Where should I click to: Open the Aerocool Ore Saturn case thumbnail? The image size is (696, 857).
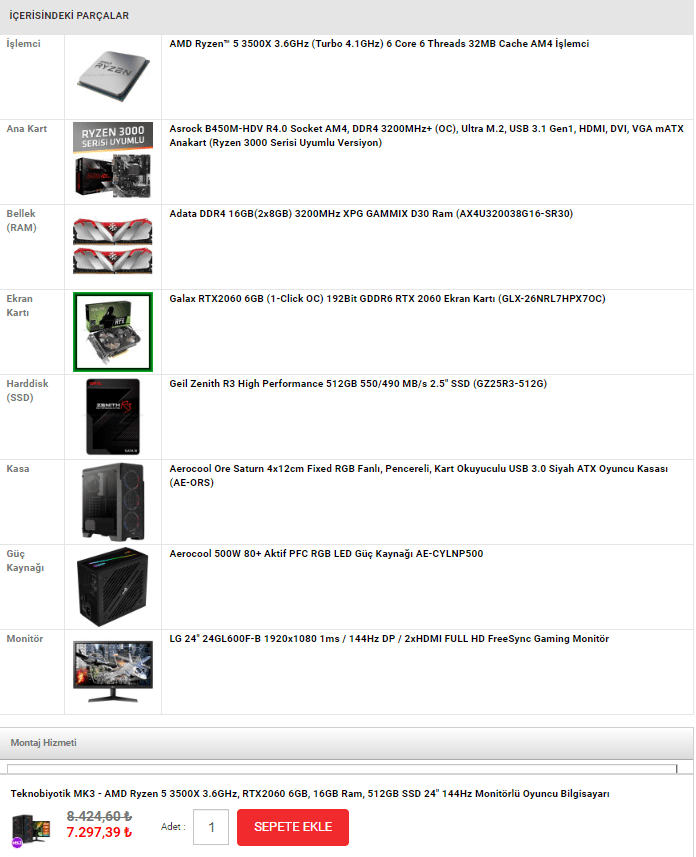pyautogui.click(x=113, y=502)
